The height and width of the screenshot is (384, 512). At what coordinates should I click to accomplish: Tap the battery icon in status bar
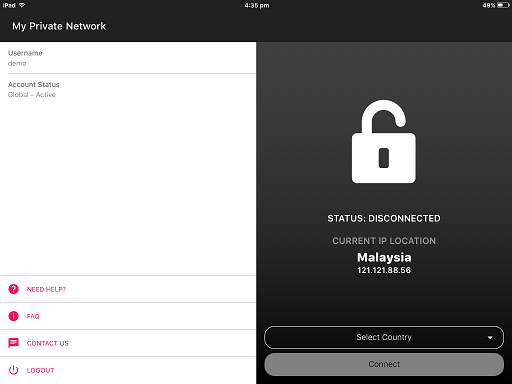tap(503, 5)
